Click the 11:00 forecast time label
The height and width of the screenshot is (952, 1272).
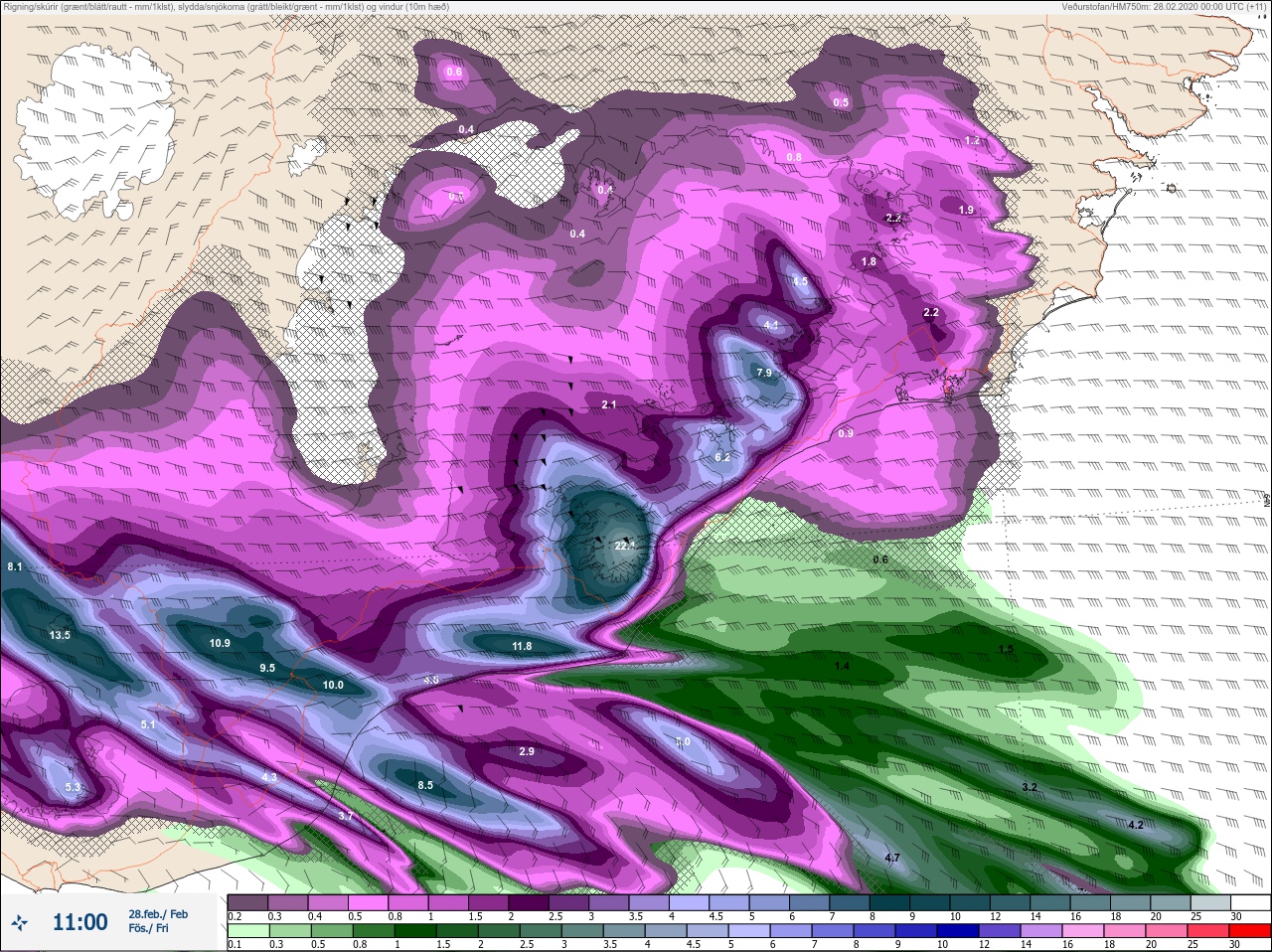[79, 922]
